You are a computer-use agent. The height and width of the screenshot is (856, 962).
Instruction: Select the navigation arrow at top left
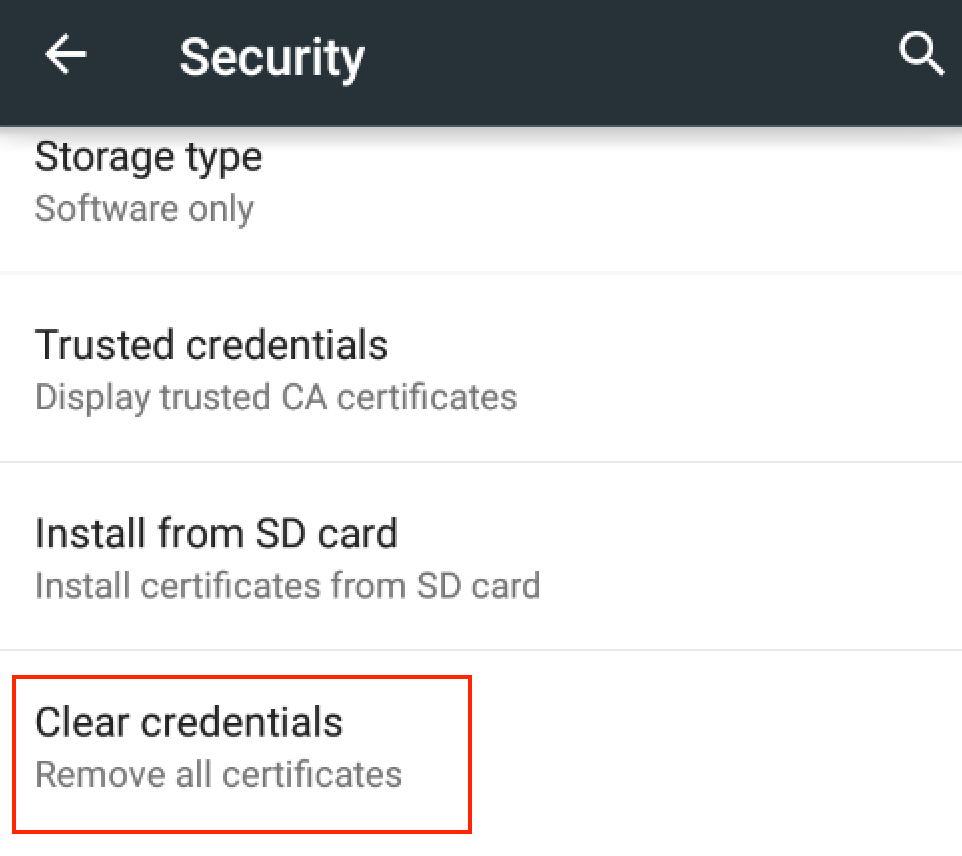coord(64,55)
